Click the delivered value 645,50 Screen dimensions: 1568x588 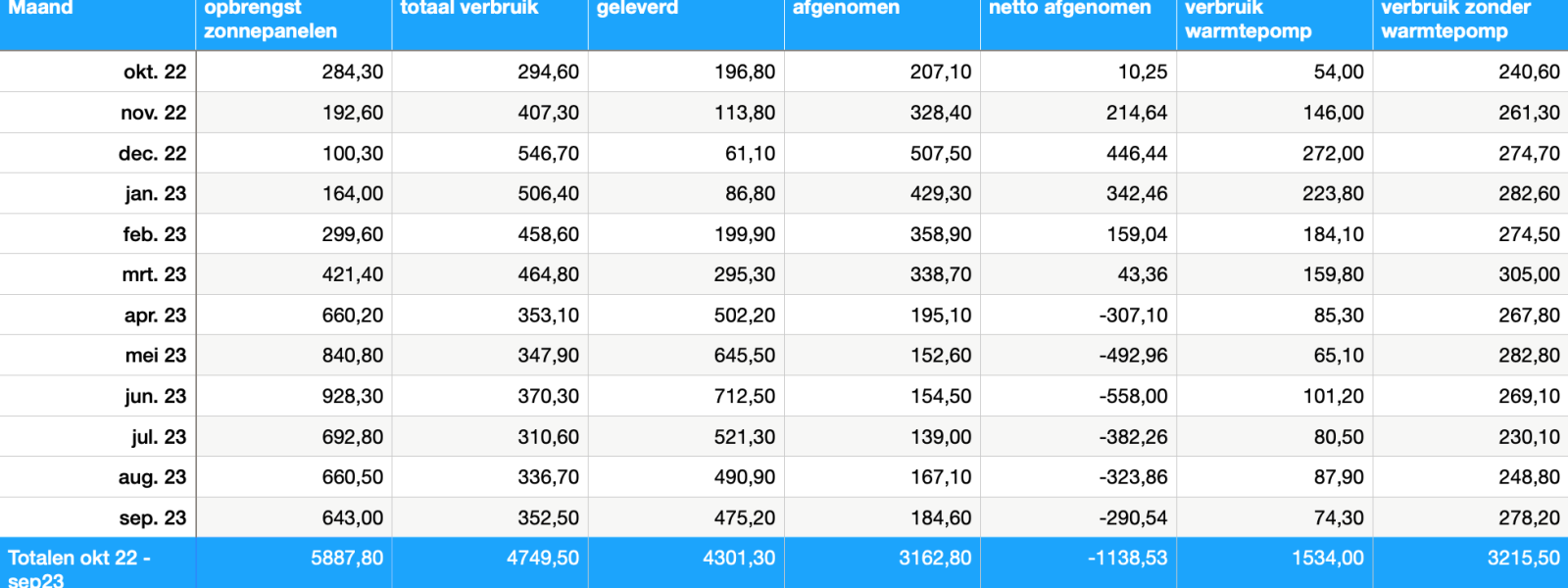click(744, 356)
